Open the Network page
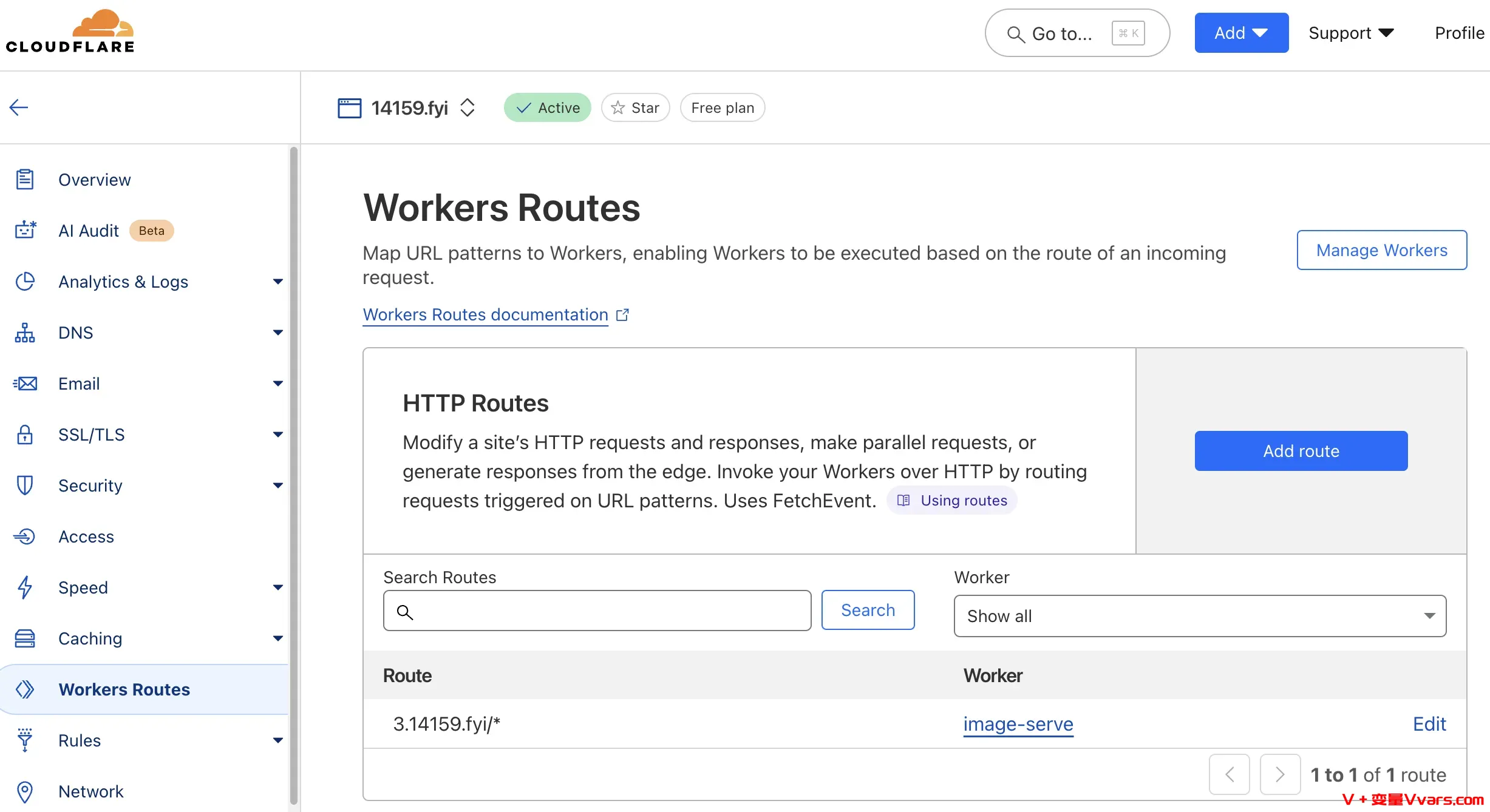 [91, 791]
